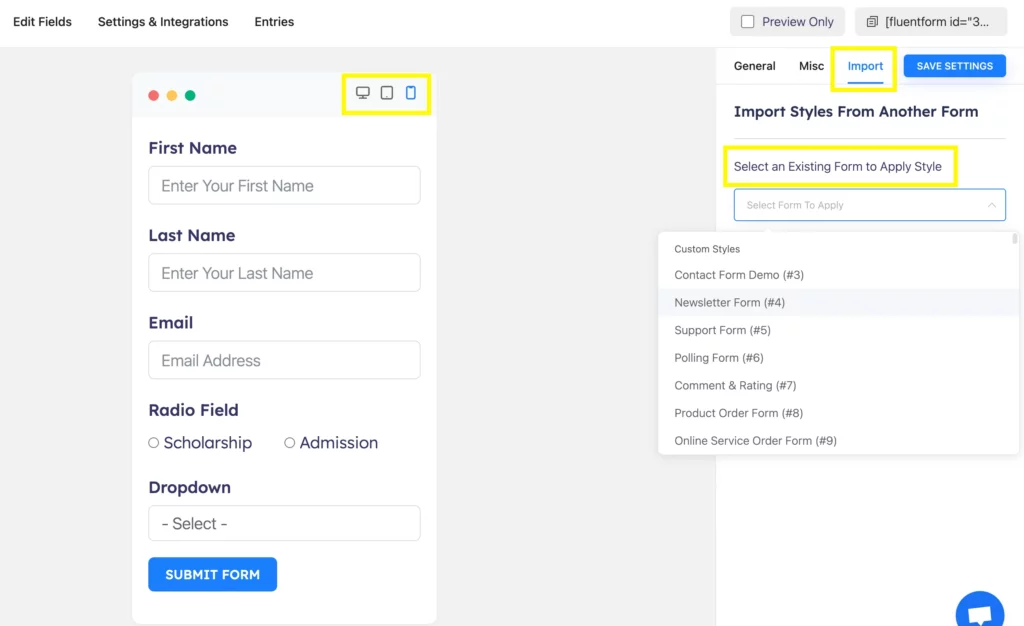Switch to the General tab
This screenshot has width=1024, height=626.
(x=754, y=66)
